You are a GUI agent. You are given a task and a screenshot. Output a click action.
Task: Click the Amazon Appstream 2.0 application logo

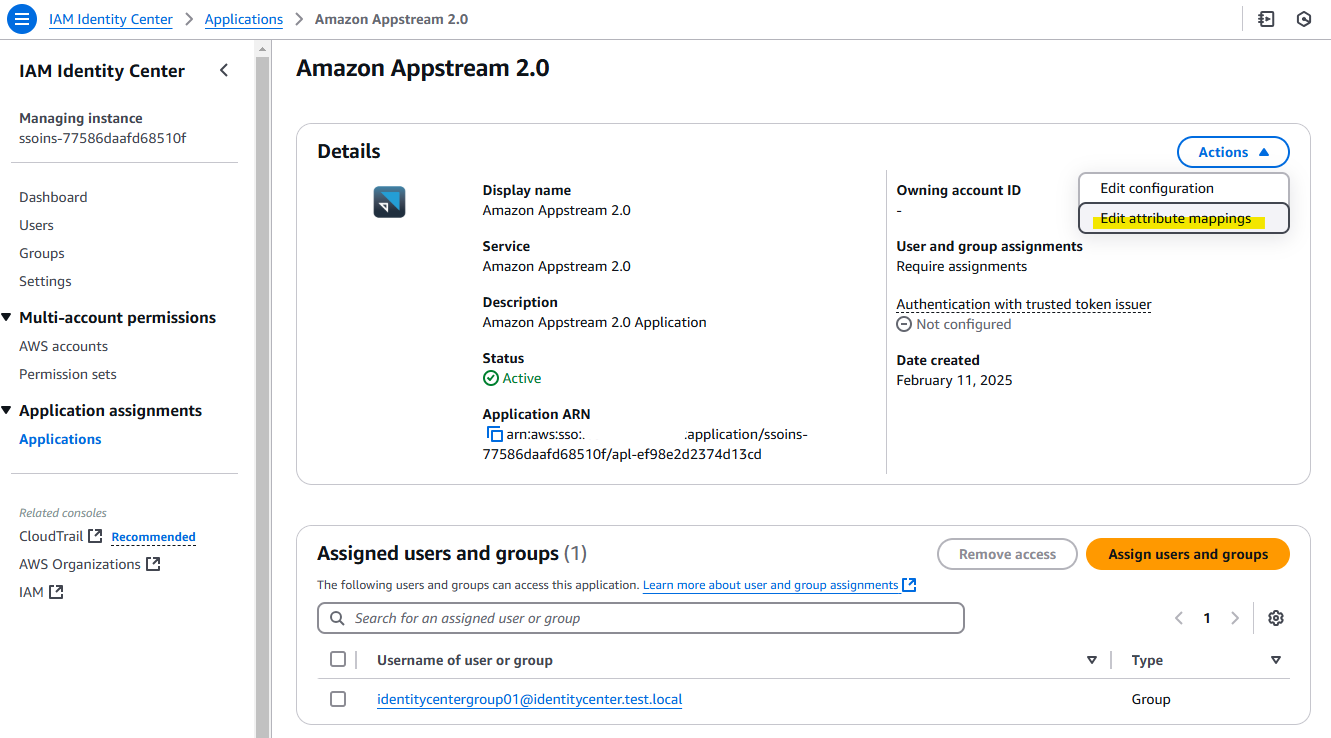click(x=389, y=202)
